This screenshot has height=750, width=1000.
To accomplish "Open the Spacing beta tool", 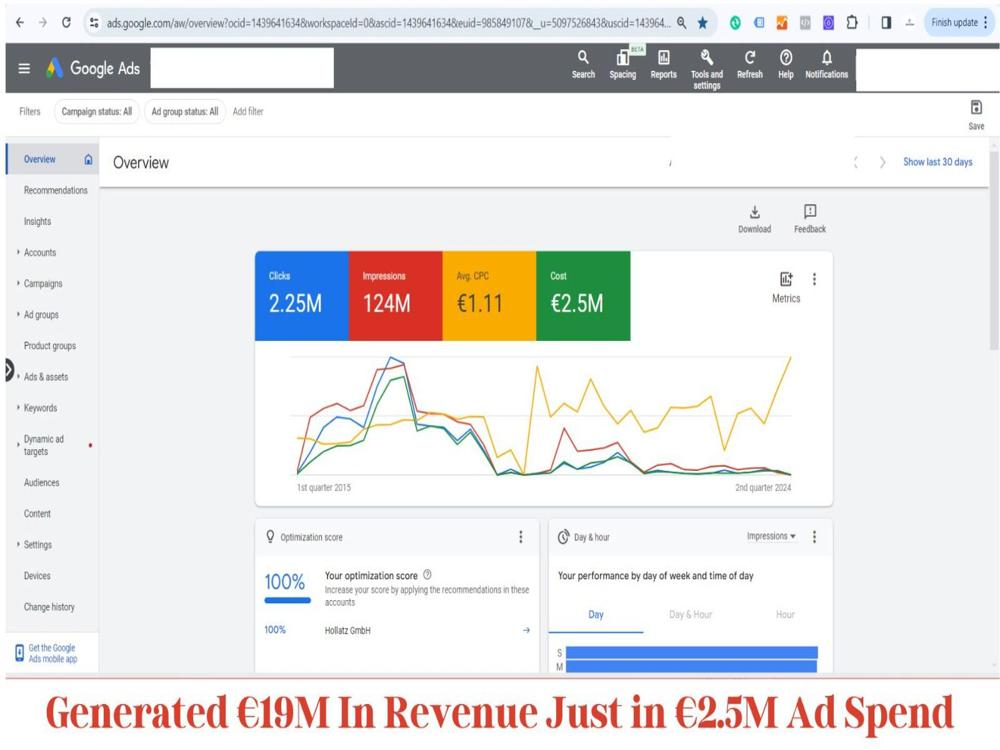I will [622, 64].
